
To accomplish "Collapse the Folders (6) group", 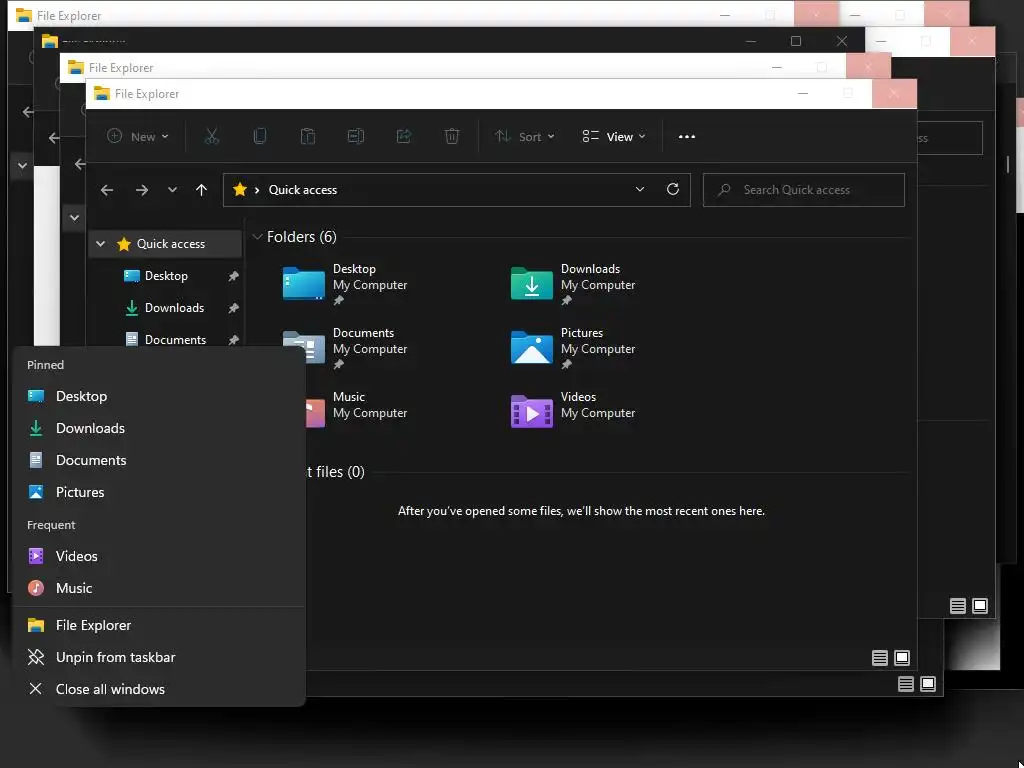I will coord(257,236).
